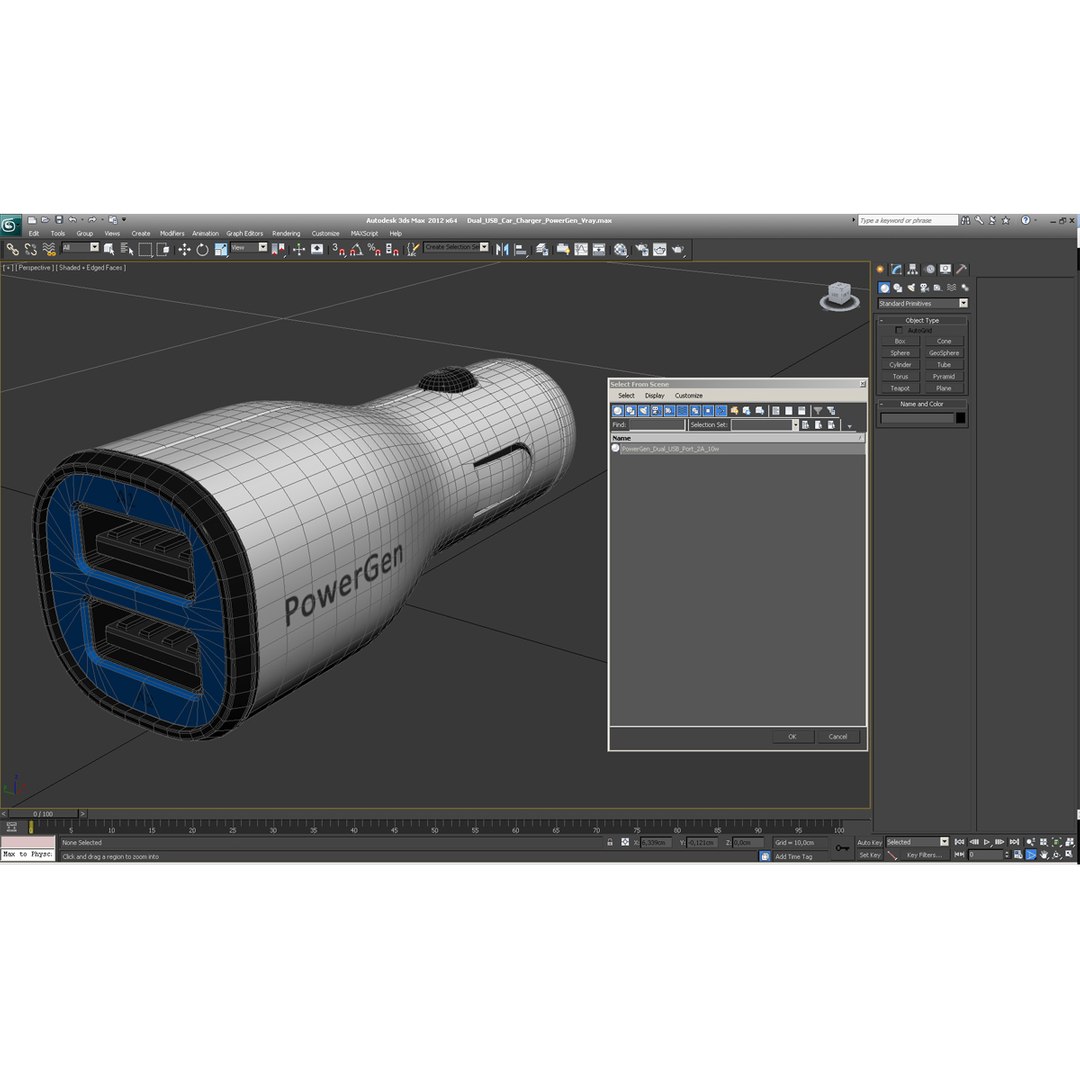Click the Sphere primitive button

pos(900,353)
